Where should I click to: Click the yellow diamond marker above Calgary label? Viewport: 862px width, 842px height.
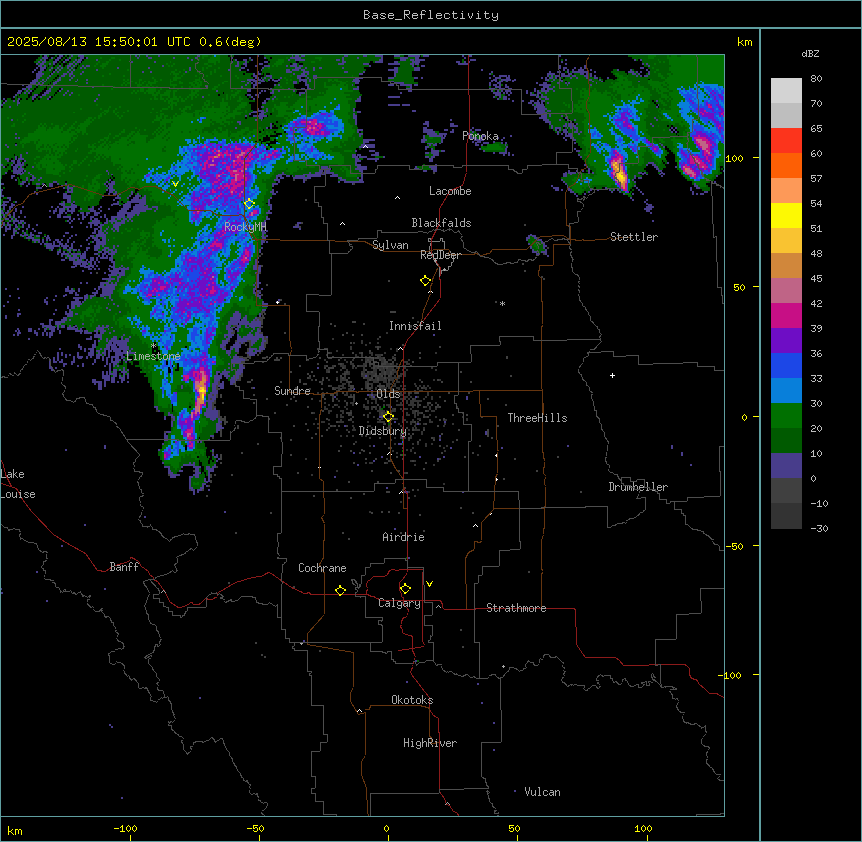(x=405, y=589)
